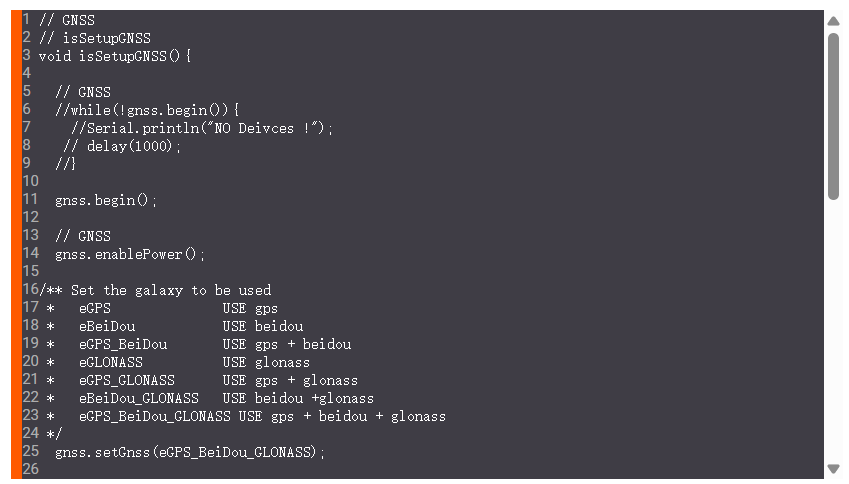Click the "void isSetupGNSS(){" function declaration
This screenshot has height=484, width=849.
[114, 56]
